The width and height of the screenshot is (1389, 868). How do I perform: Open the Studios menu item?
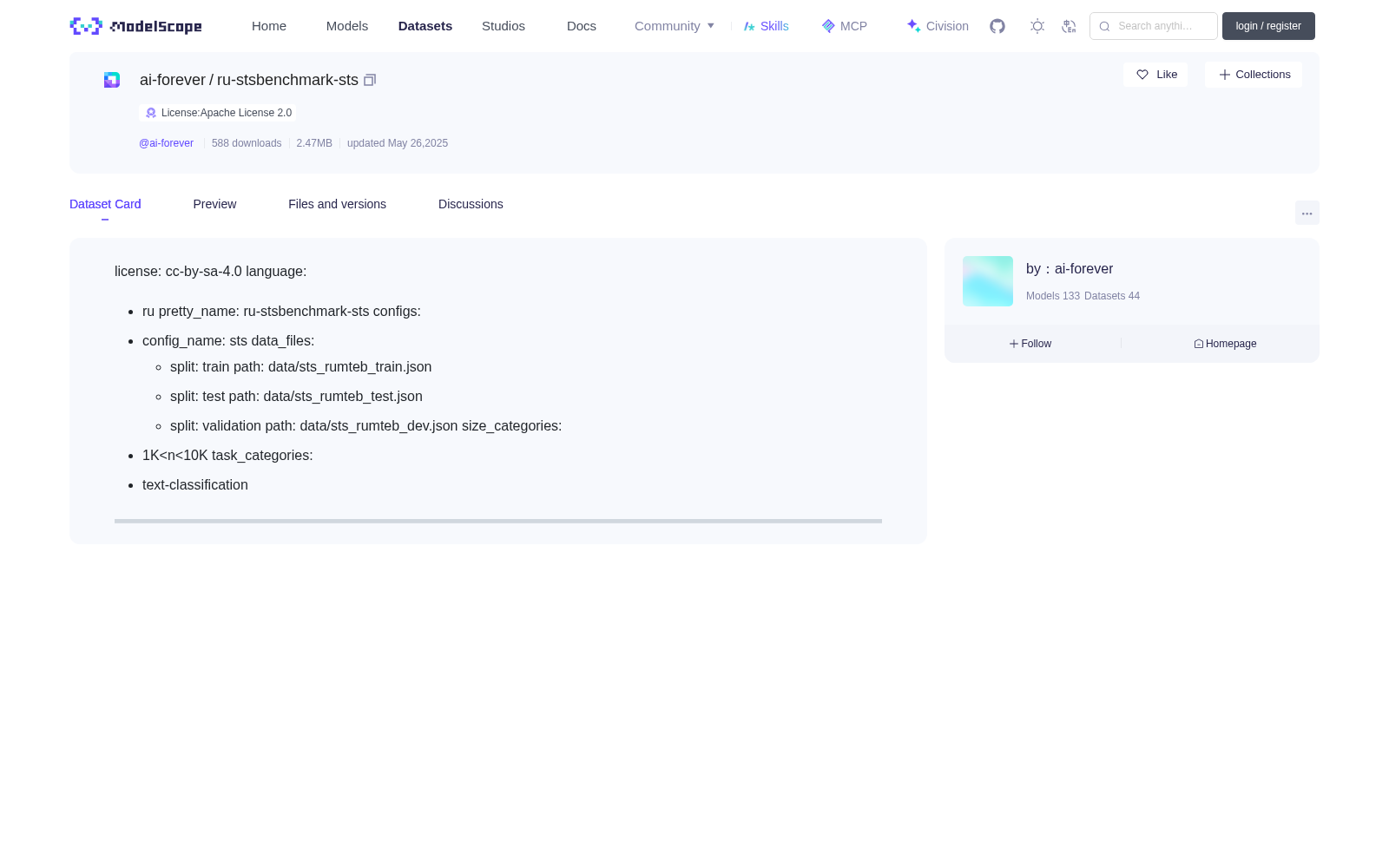(504, 26)
